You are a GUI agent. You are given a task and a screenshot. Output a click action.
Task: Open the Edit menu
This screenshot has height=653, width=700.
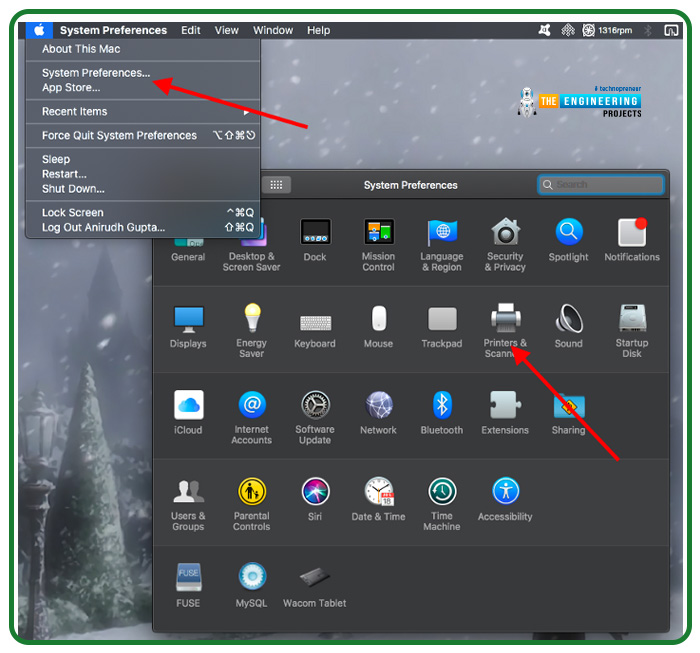click(191, 30)
